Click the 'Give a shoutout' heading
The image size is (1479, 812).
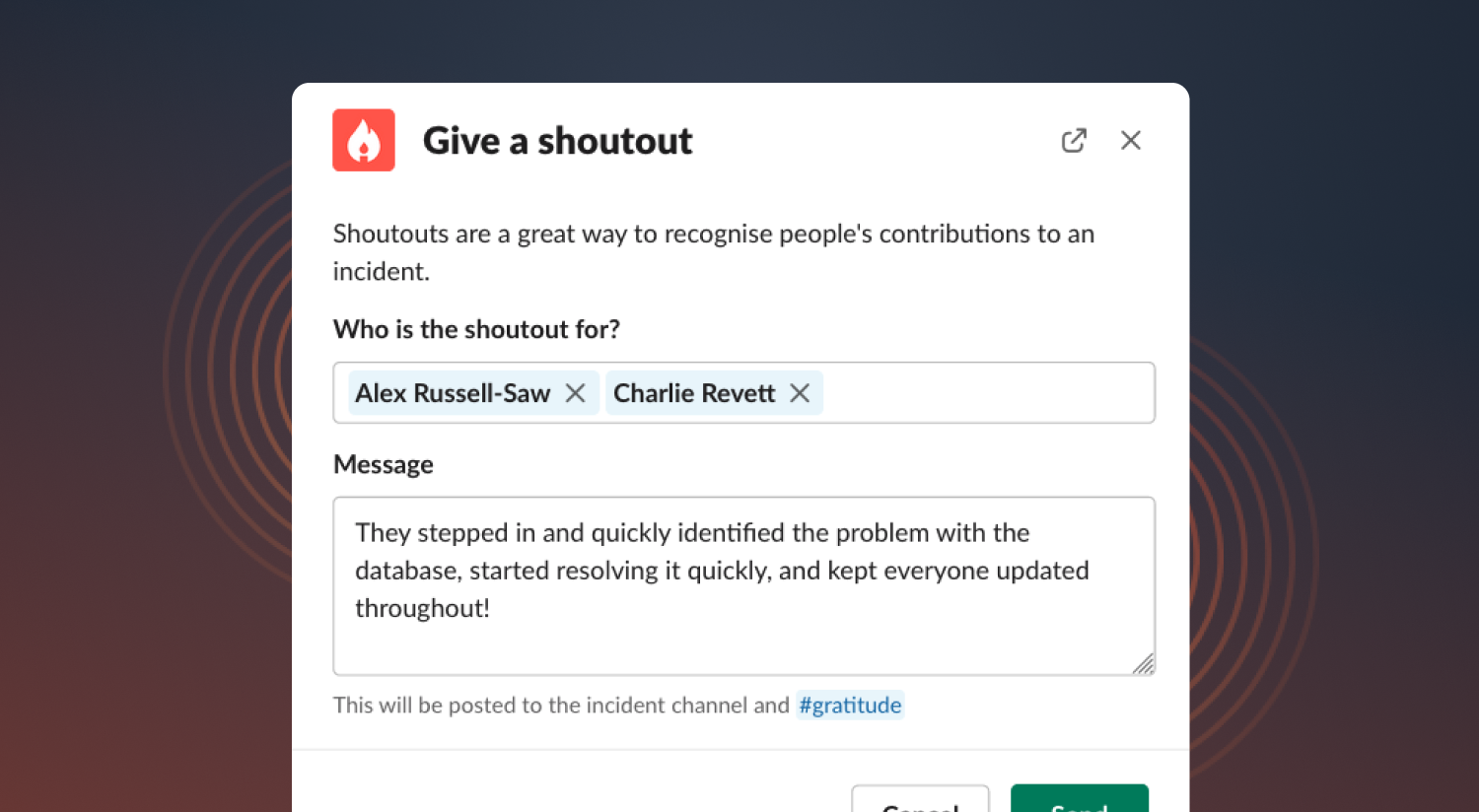tap(558, 141)
